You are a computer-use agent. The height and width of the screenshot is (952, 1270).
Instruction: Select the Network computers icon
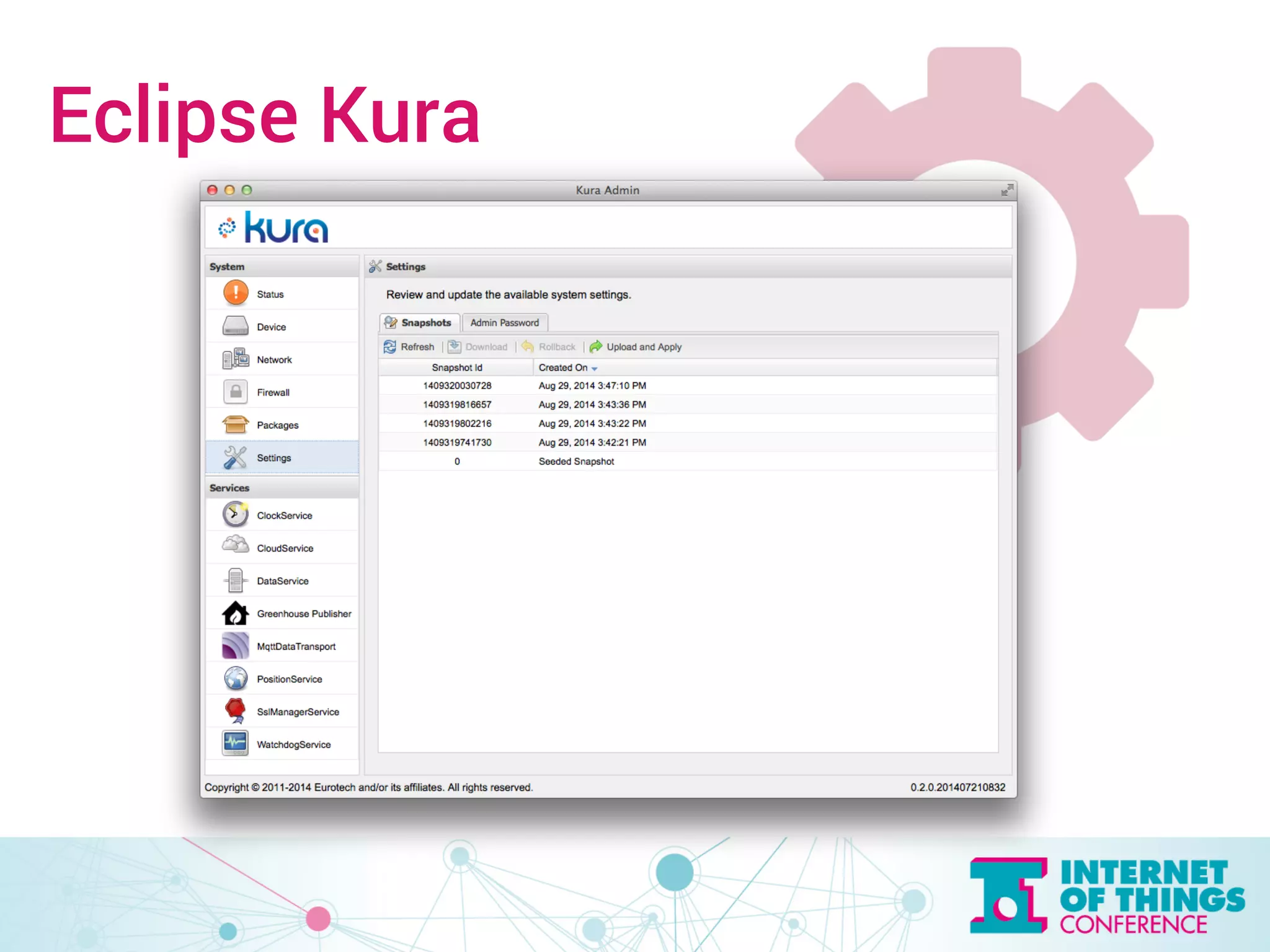coord(236,359)
